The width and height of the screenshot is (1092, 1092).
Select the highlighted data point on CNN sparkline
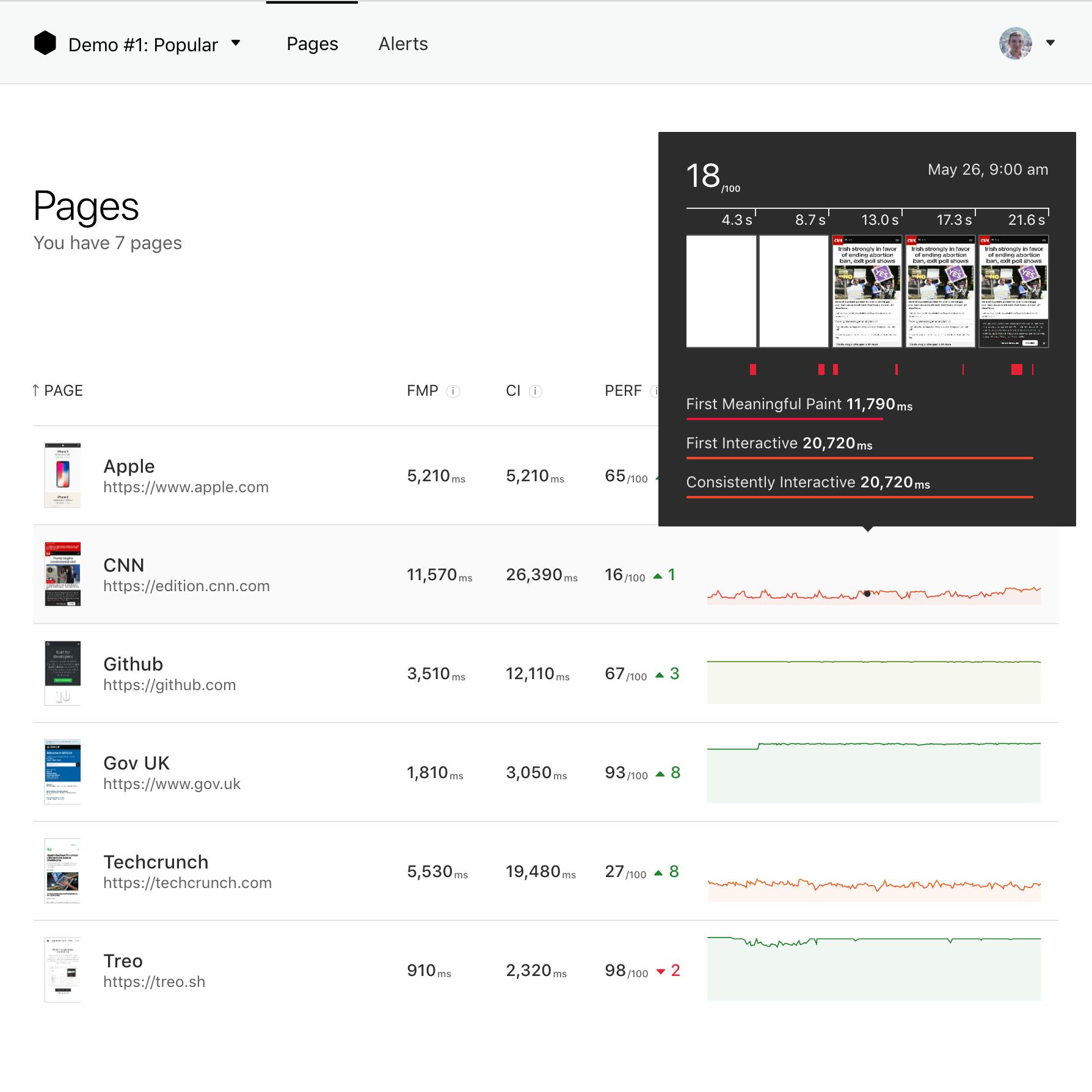click(867, 593)
